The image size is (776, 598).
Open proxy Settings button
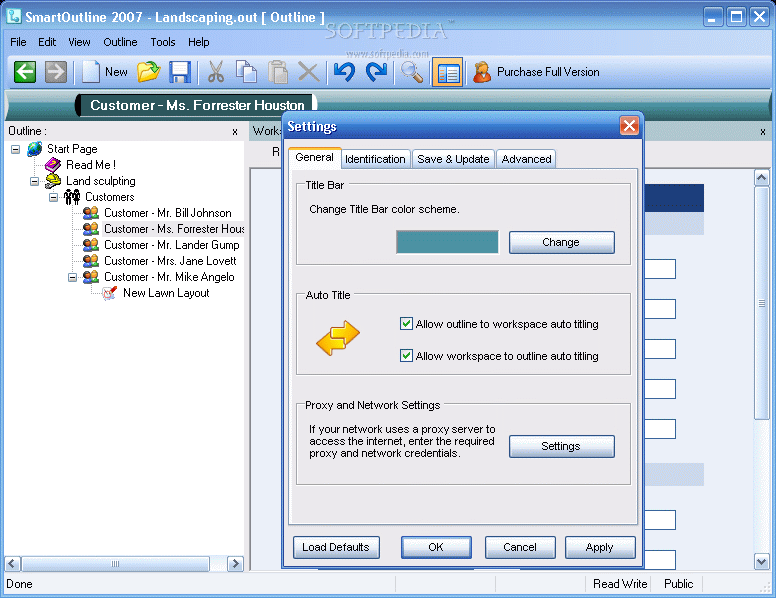562,447
